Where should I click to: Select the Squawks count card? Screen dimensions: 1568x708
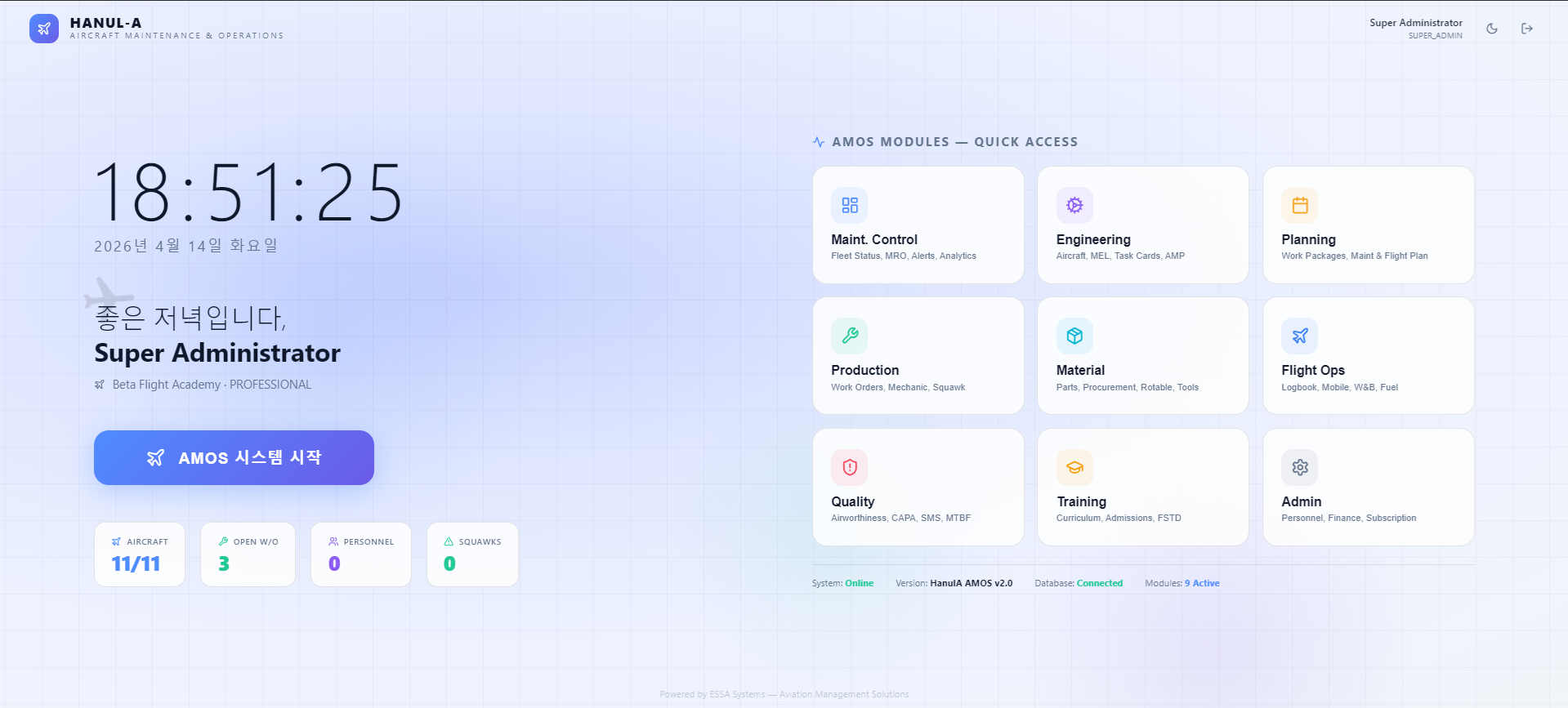click(x=472, y=554)
